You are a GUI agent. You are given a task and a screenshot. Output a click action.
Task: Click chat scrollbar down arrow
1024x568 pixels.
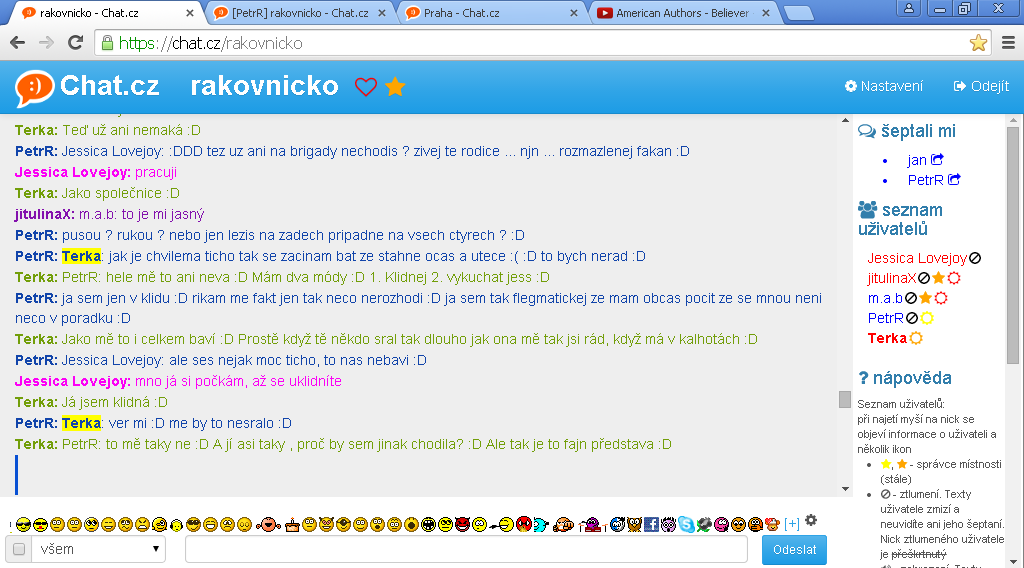[x=845, y=488]
